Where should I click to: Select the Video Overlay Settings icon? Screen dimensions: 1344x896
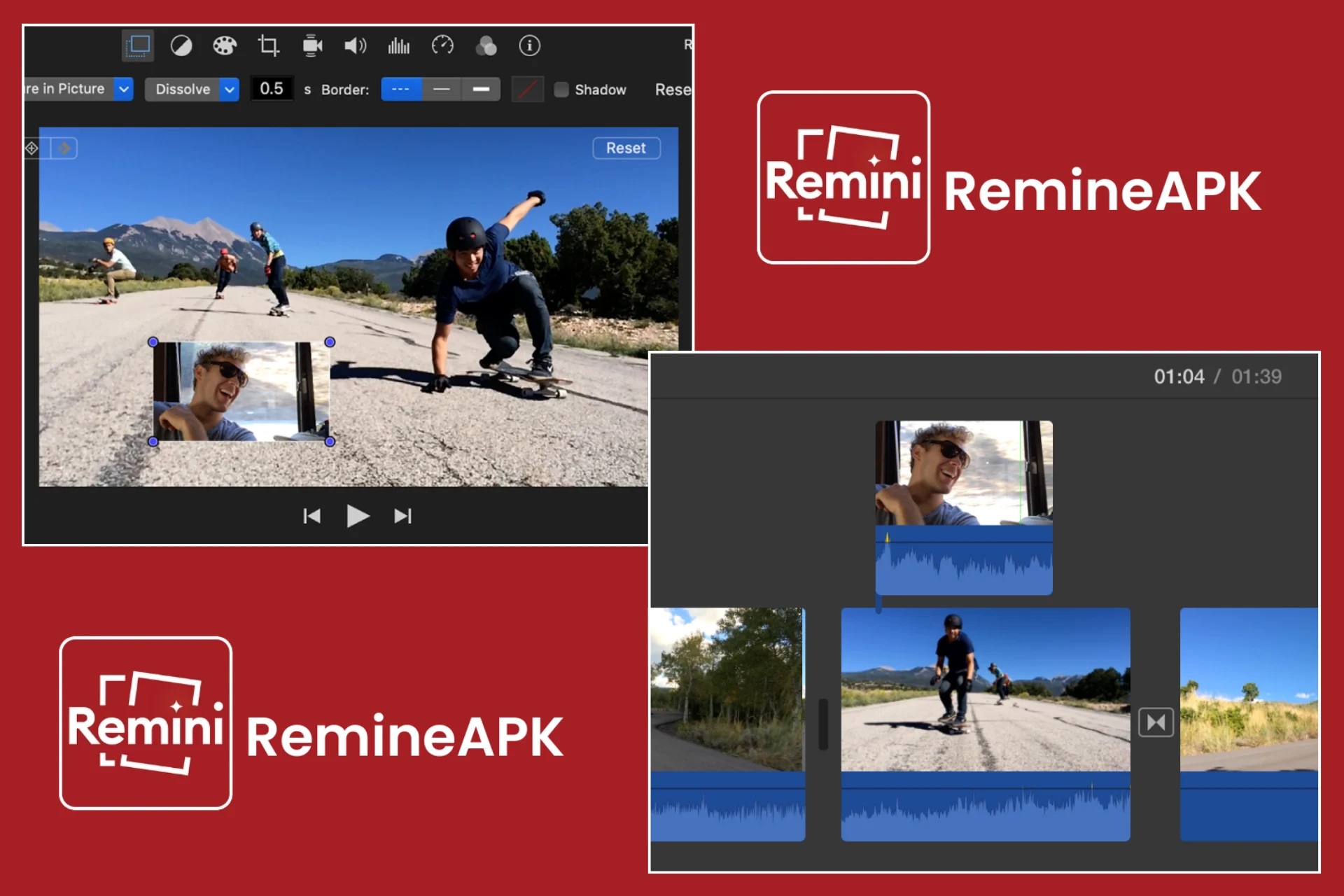137,46
